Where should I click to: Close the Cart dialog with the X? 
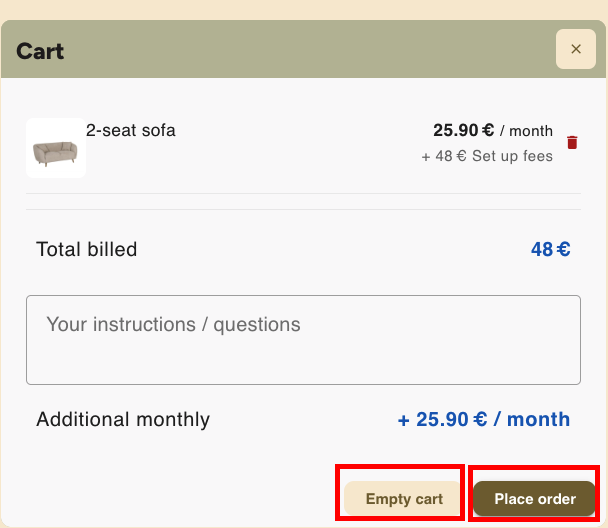(575, 49)
